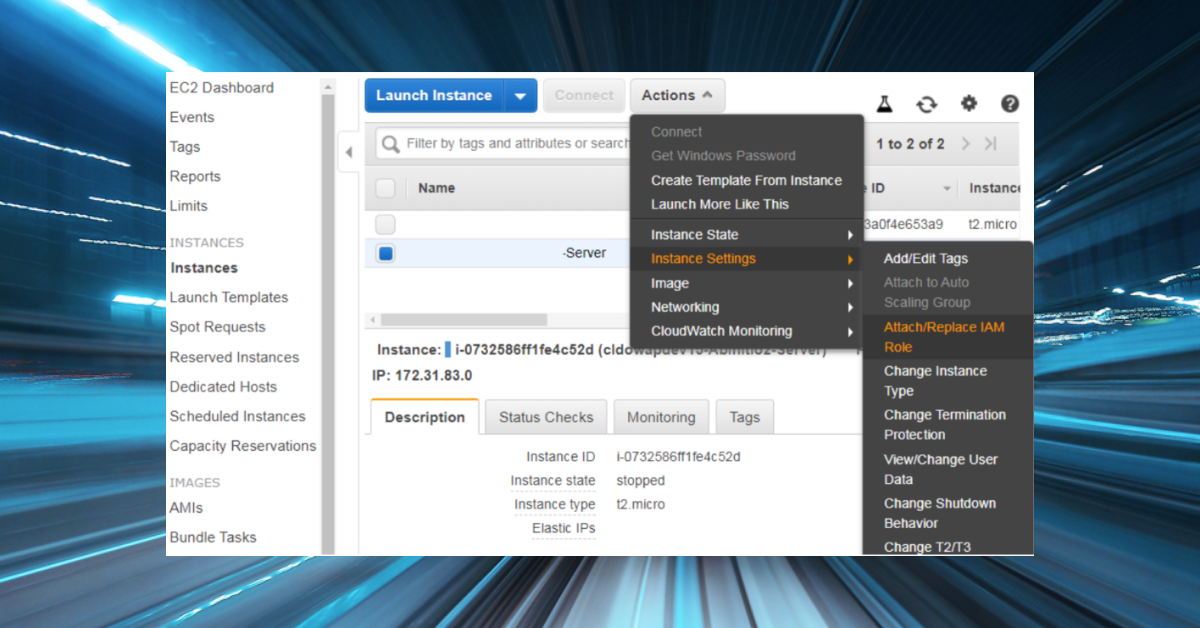Select Change Instance Type

tap(935, 381)
